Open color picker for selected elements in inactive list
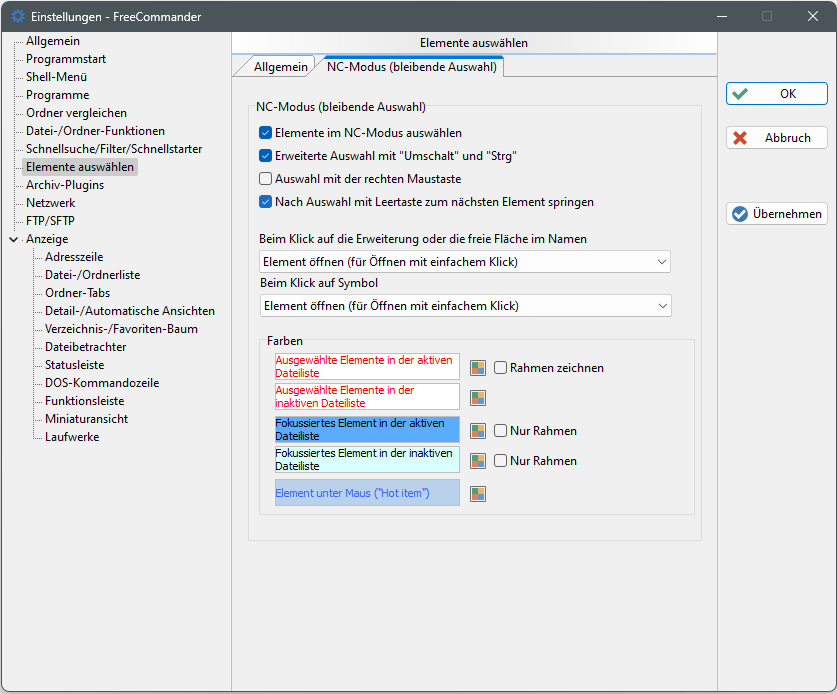Image resolution: width=837 pixels, height=694 pixels. [478, 397]
